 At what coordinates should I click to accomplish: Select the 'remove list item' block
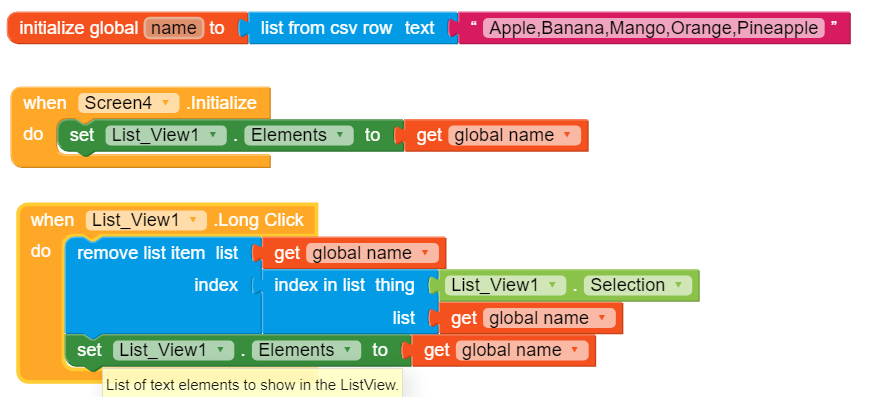[x=158, y=254]
